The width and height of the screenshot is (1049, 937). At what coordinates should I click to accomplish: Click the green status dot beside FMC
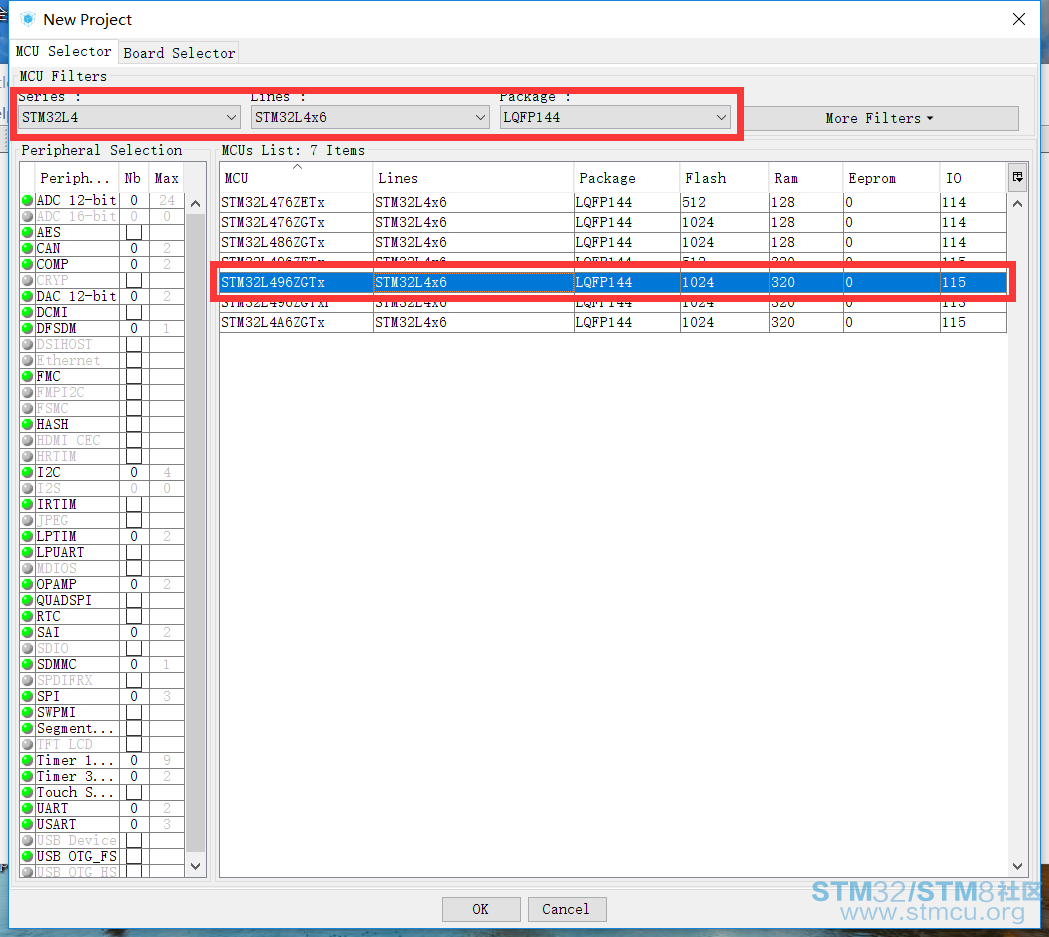(x=27, y=376)
